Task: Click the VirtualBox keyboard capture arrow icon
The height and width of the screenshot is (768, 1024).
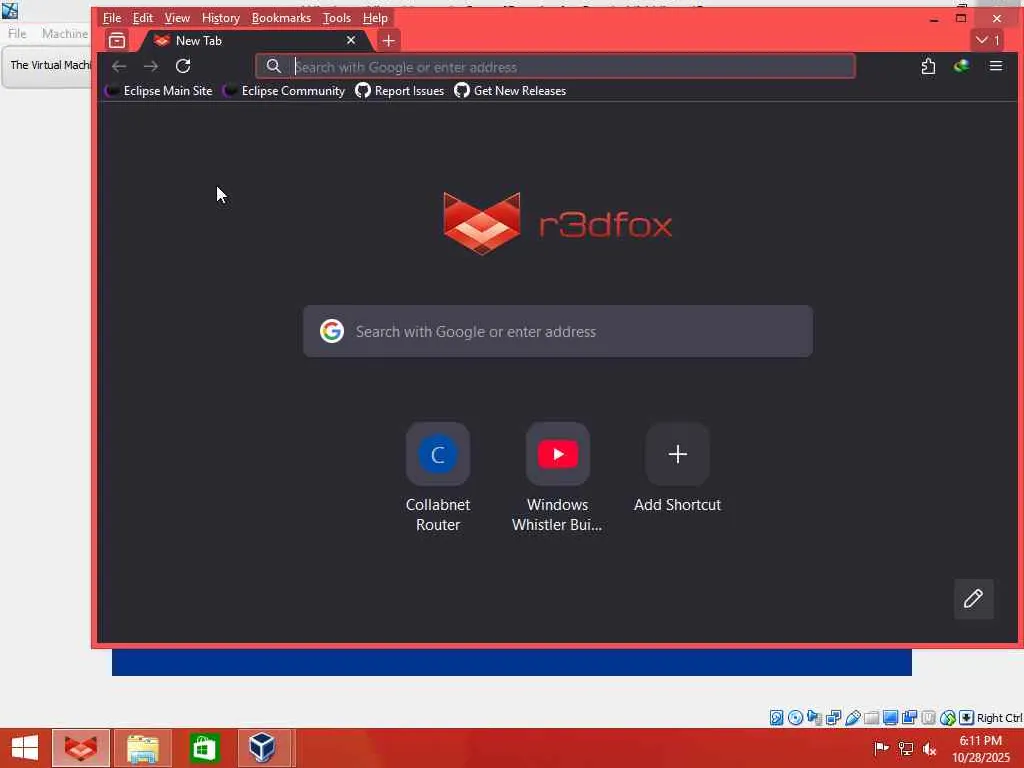Action: coord(967,718)
